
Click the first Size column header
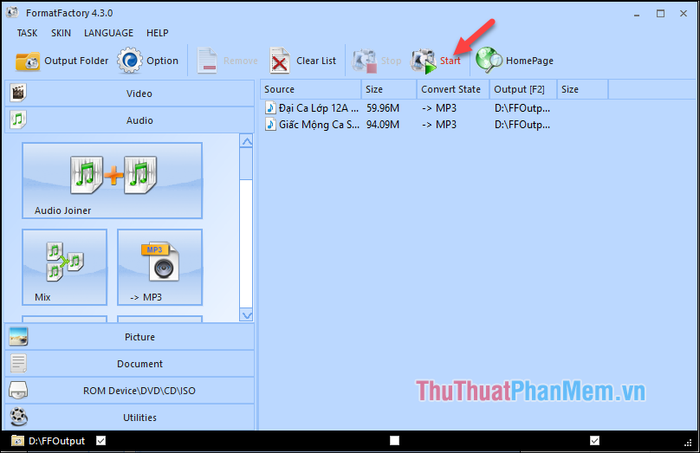389,89
